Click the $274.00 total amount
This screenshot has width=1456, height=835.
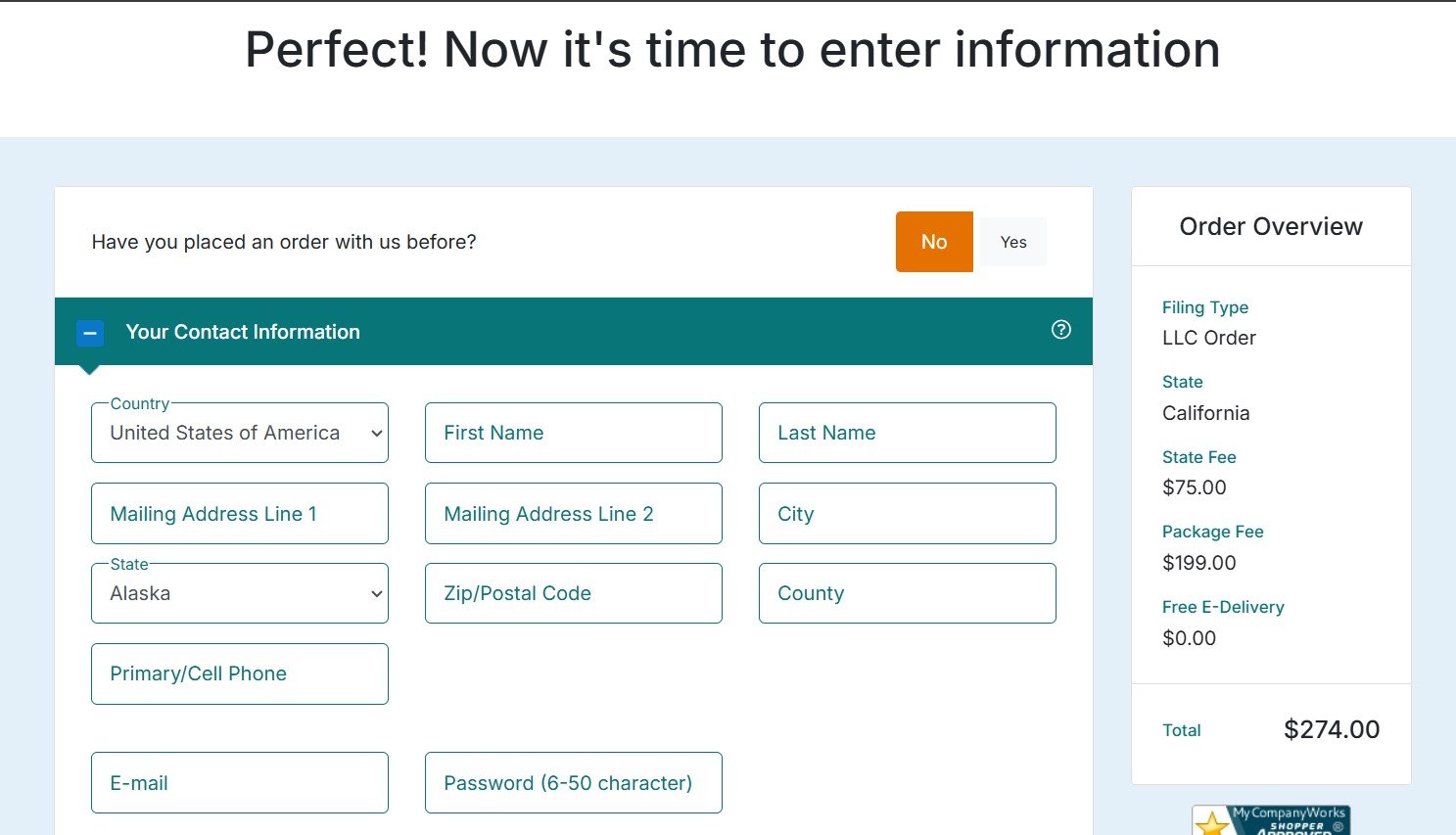[x=1332, y=729]
